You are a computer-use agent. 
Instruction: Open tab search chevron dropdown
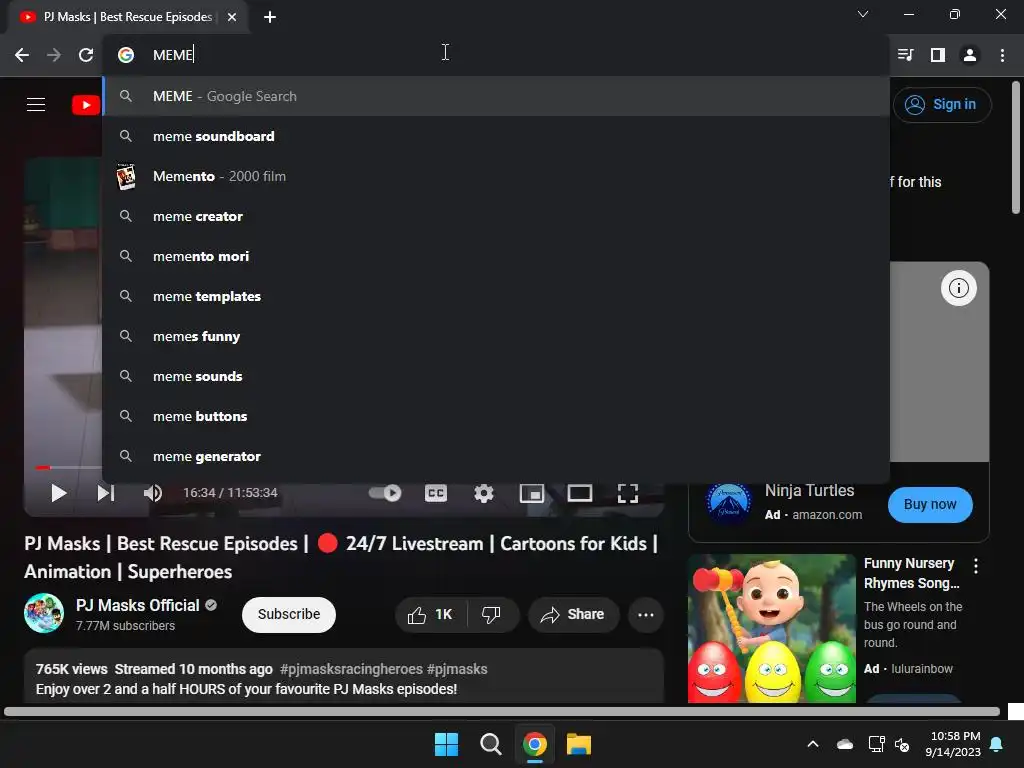[863, 14]
